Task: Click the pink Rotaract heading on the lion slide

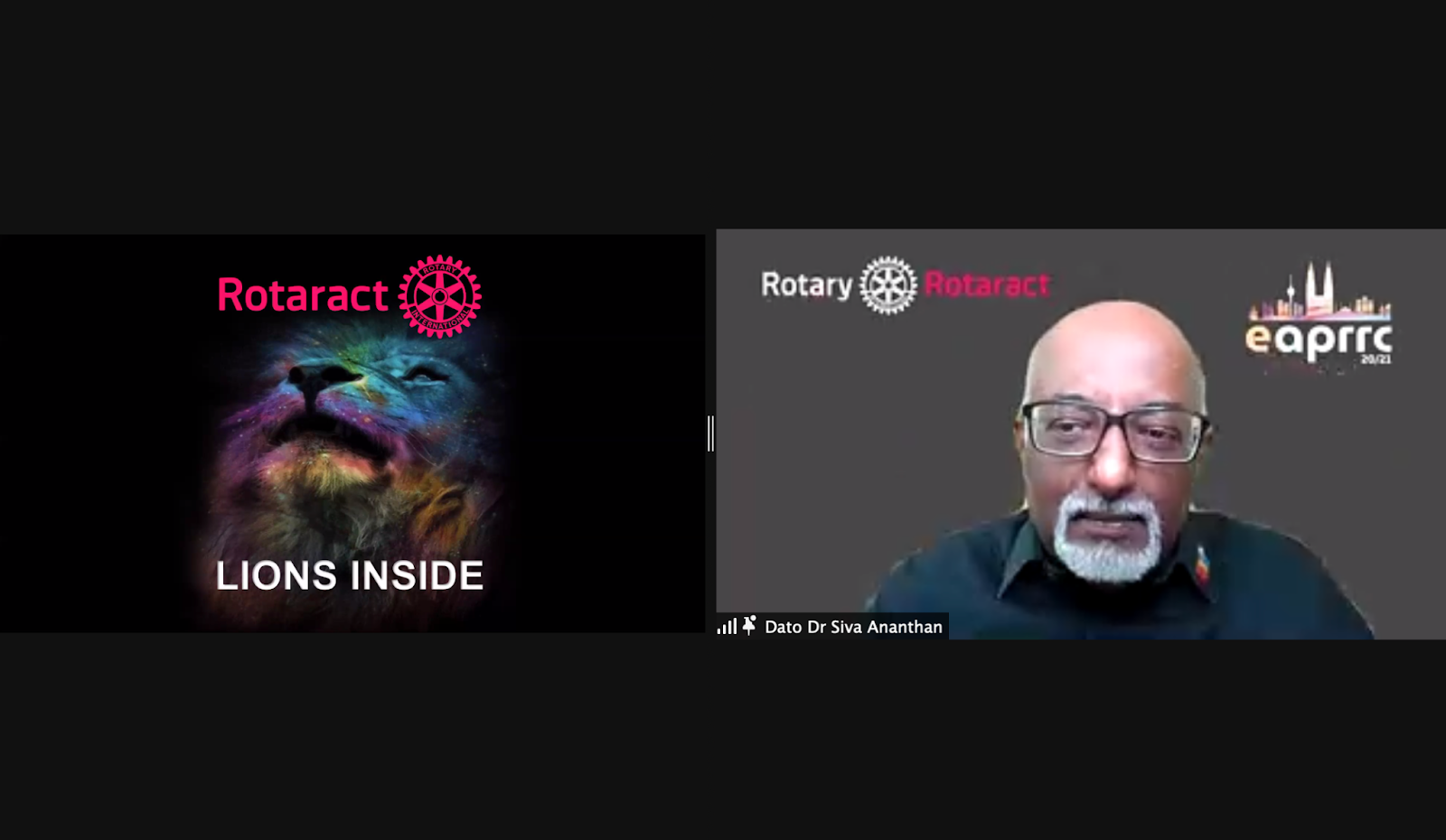Action: pos(303,295)
